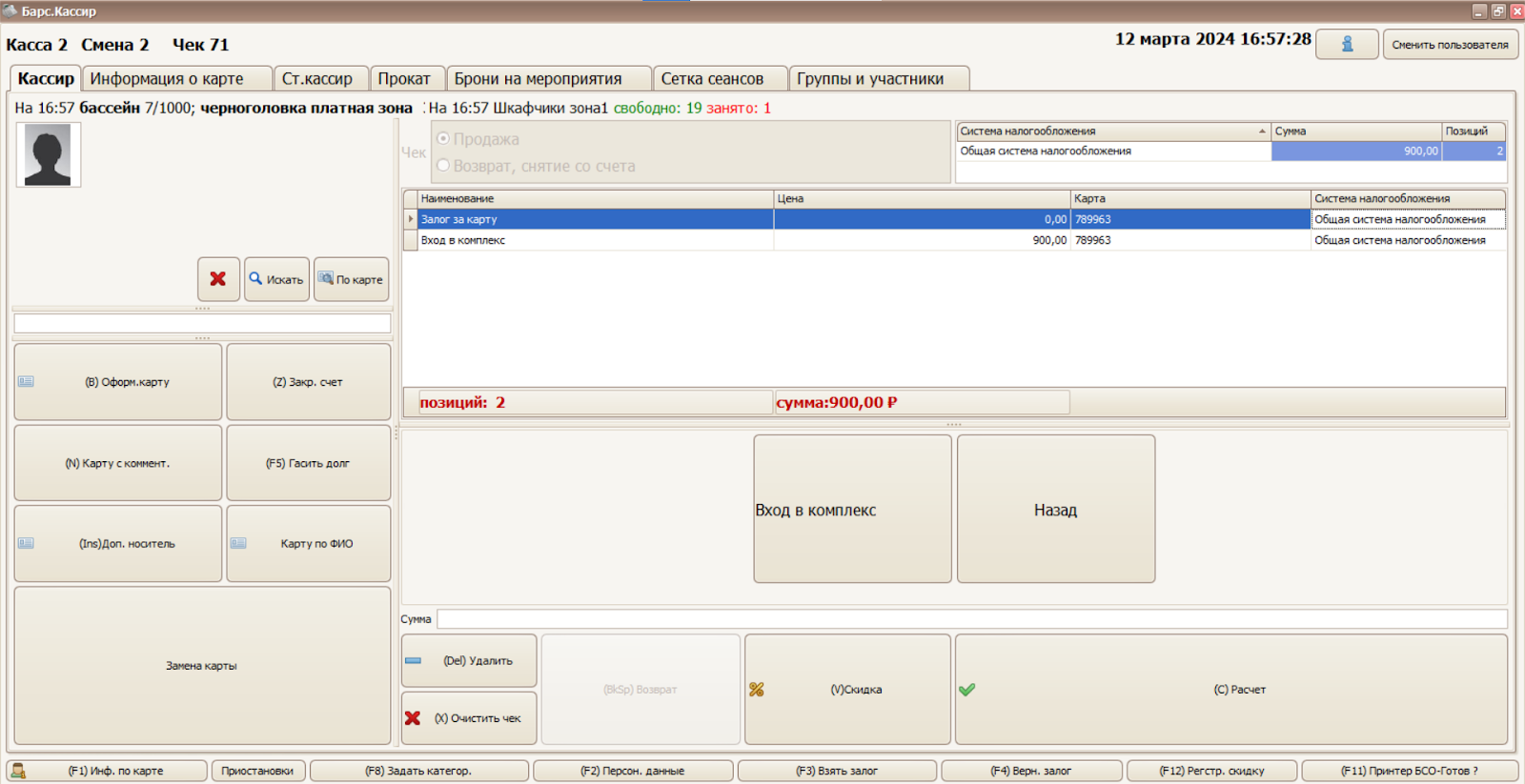Image resolution: width=1525 pixels, height=784 pixels.
Task: Clear receipt with (X) Очистить чек
Action: (x=469, y=718)
